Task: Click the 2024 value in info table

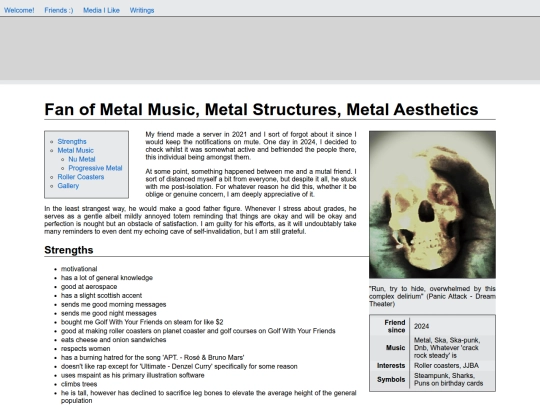Action: click(x=422, y=326)
